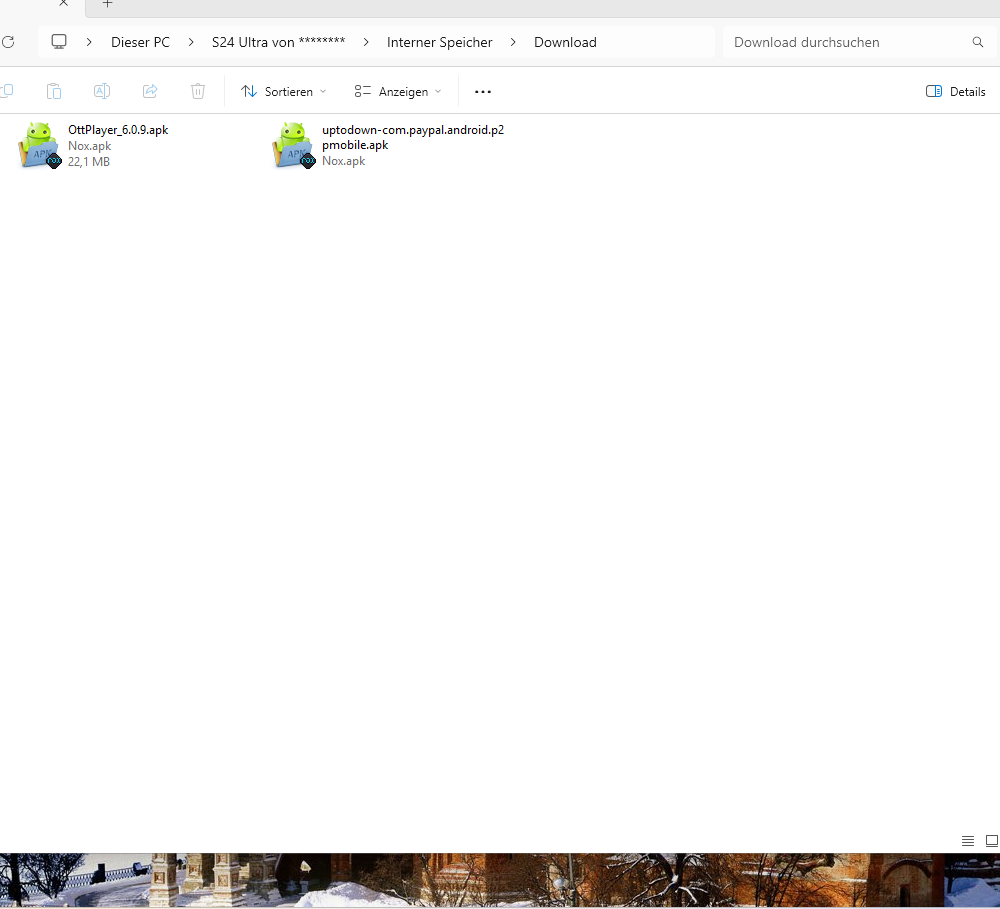Select the OttPlayer APK file icon

click(x=40, y=145)
